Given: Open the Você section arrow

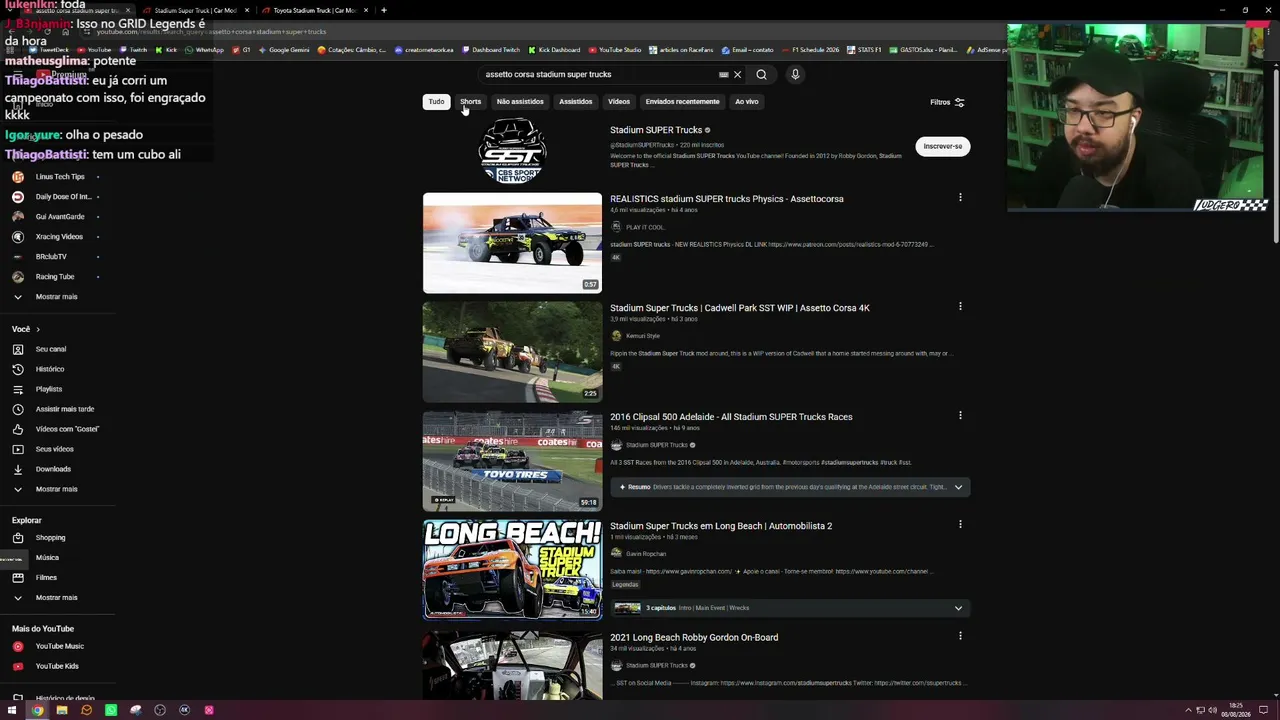Looking at the screenshot, I should coord(38,329).
